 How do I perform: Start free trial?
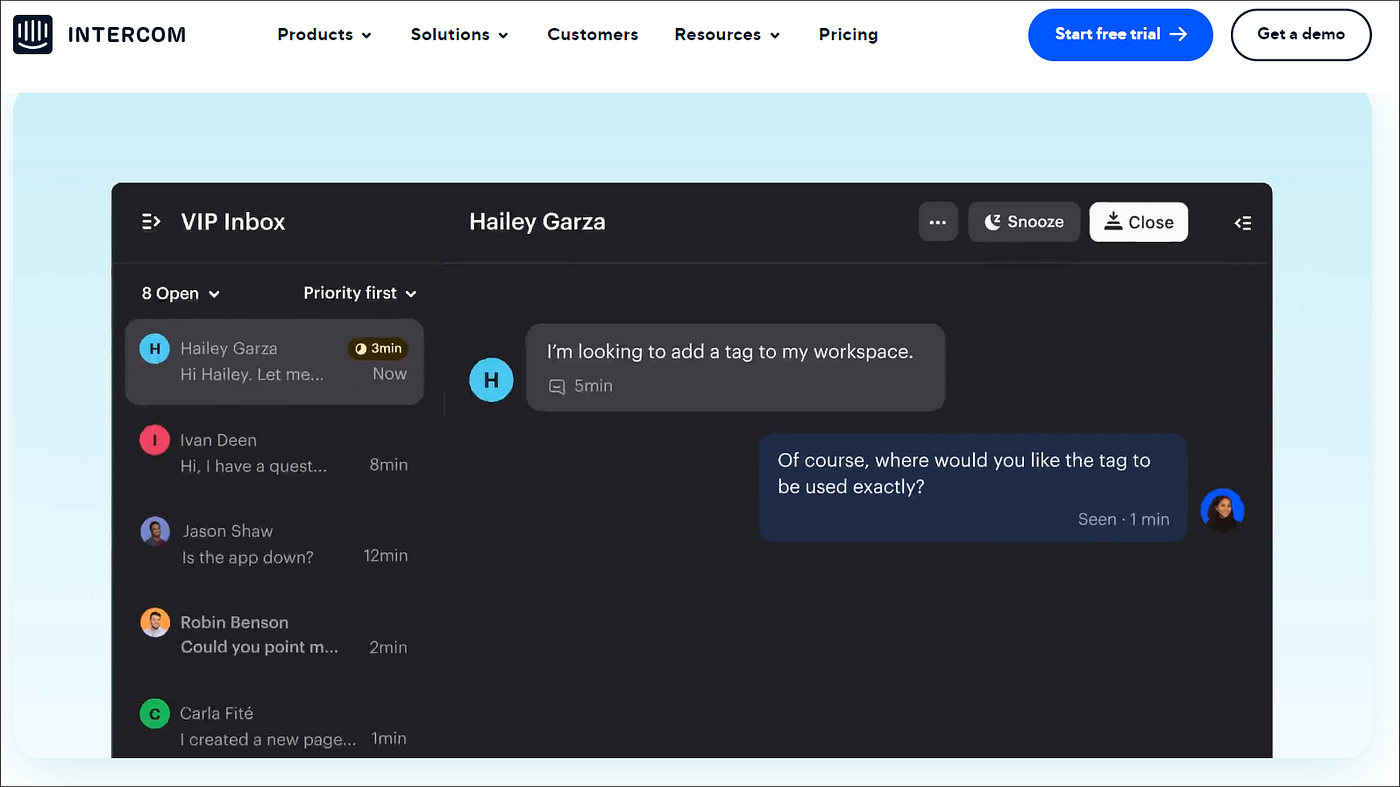pyautogui.click(x=1120, y=34)
